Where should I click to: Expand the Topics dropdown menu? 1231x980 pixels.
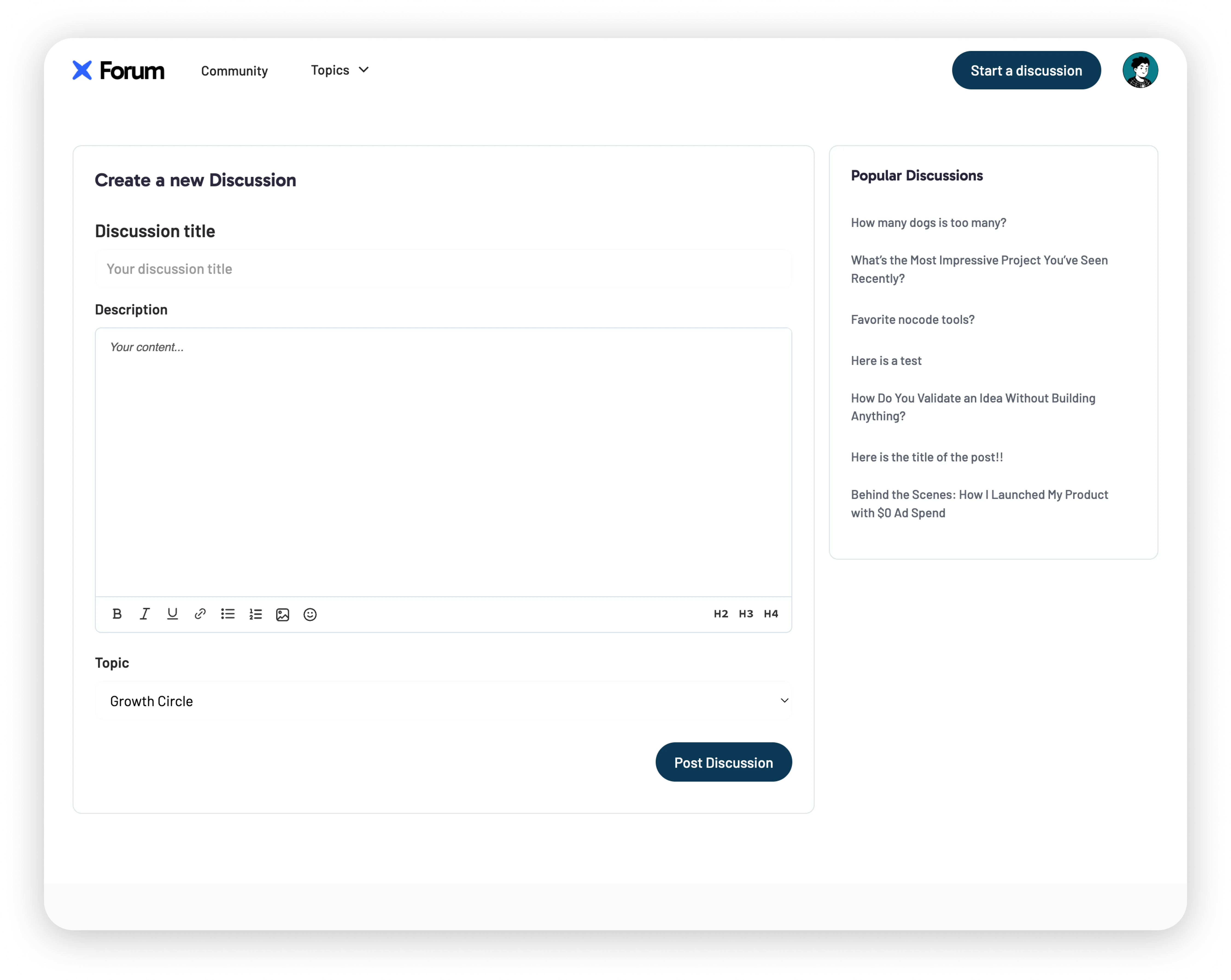click(340, 70)
